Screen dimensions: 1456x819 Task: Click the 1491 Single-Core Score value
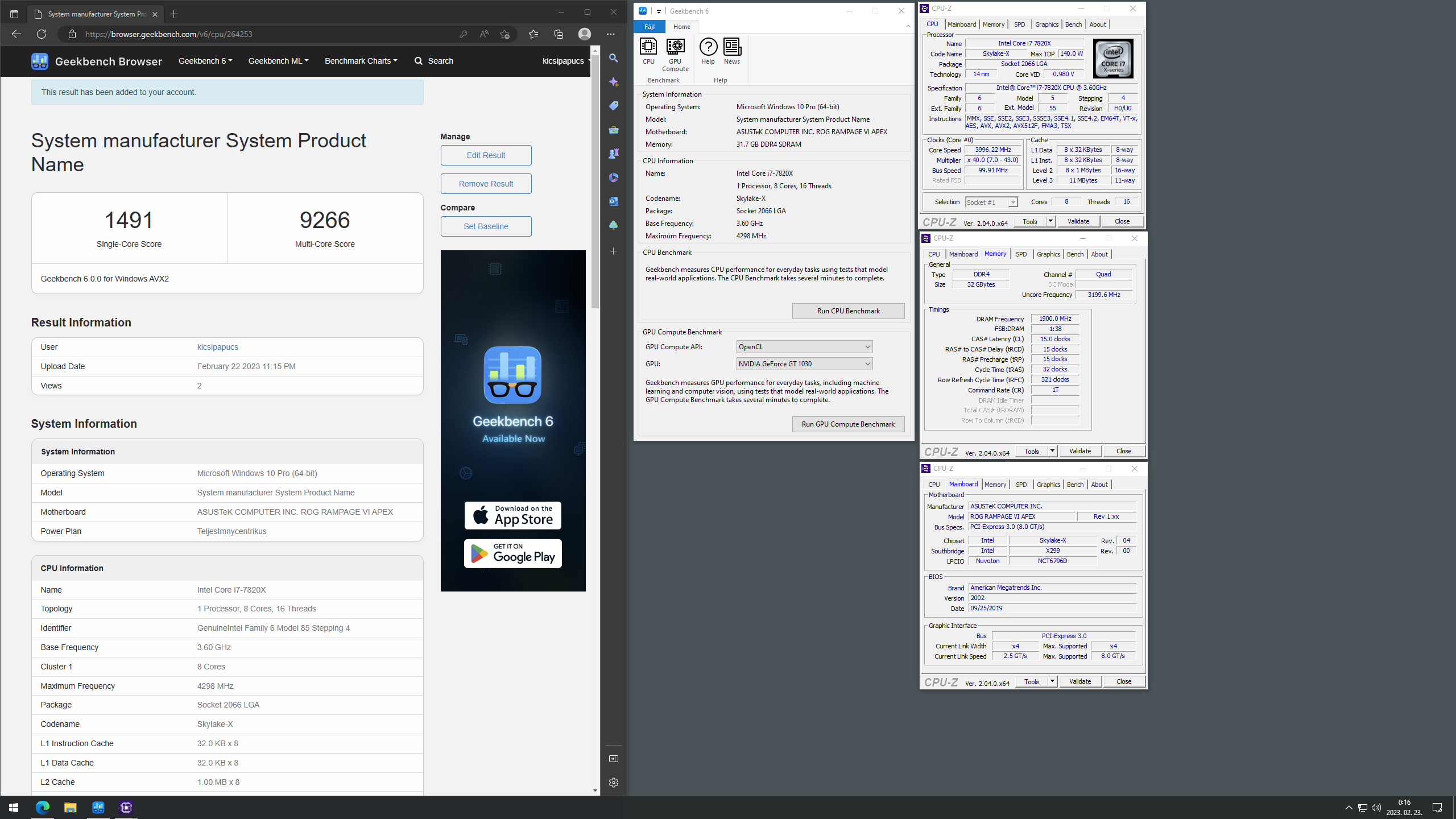pyautogui.click(x=129, y=220)
